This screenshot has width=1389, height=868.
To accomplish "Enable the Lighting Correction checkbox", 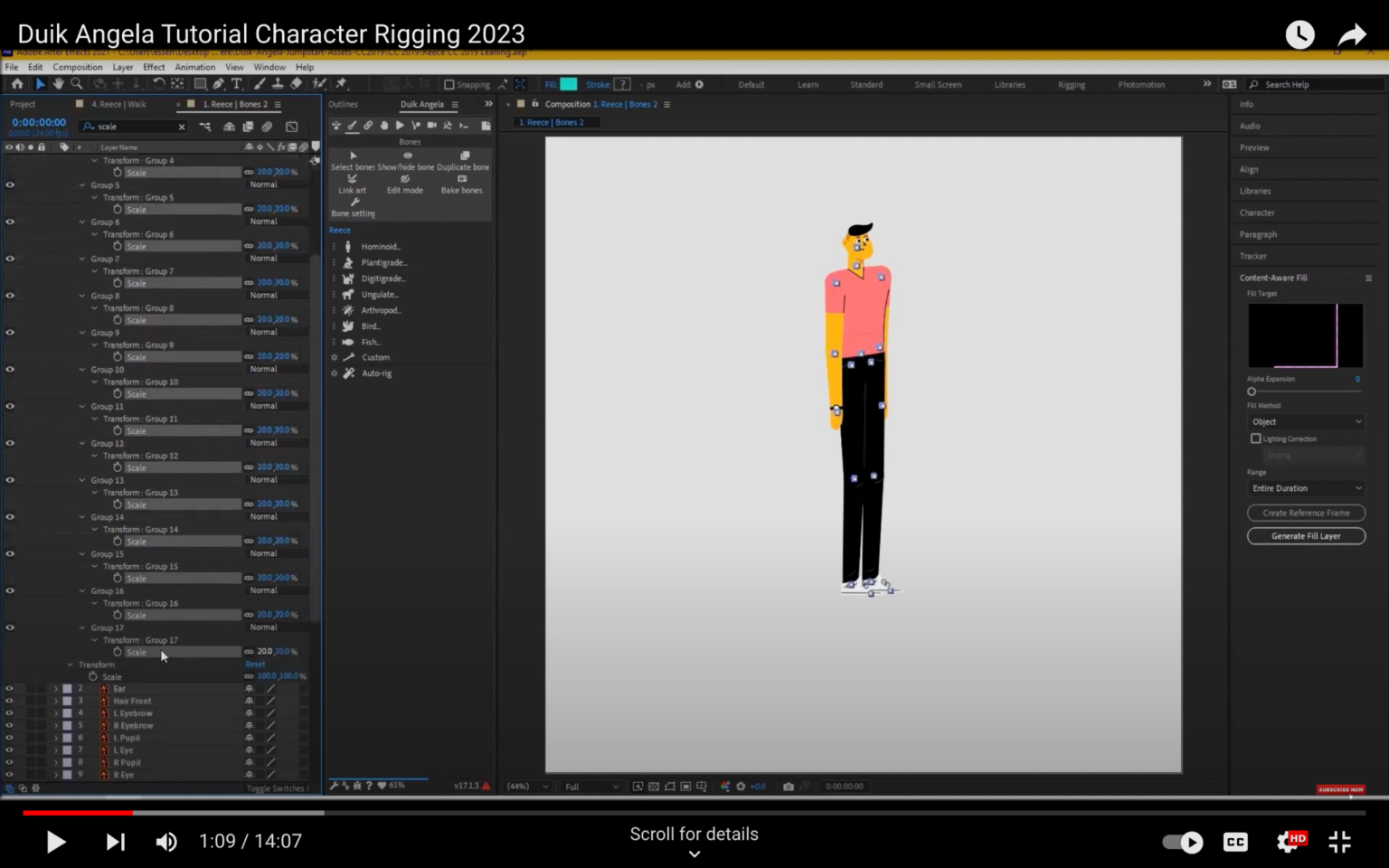I will click(x=1256, y=439).
